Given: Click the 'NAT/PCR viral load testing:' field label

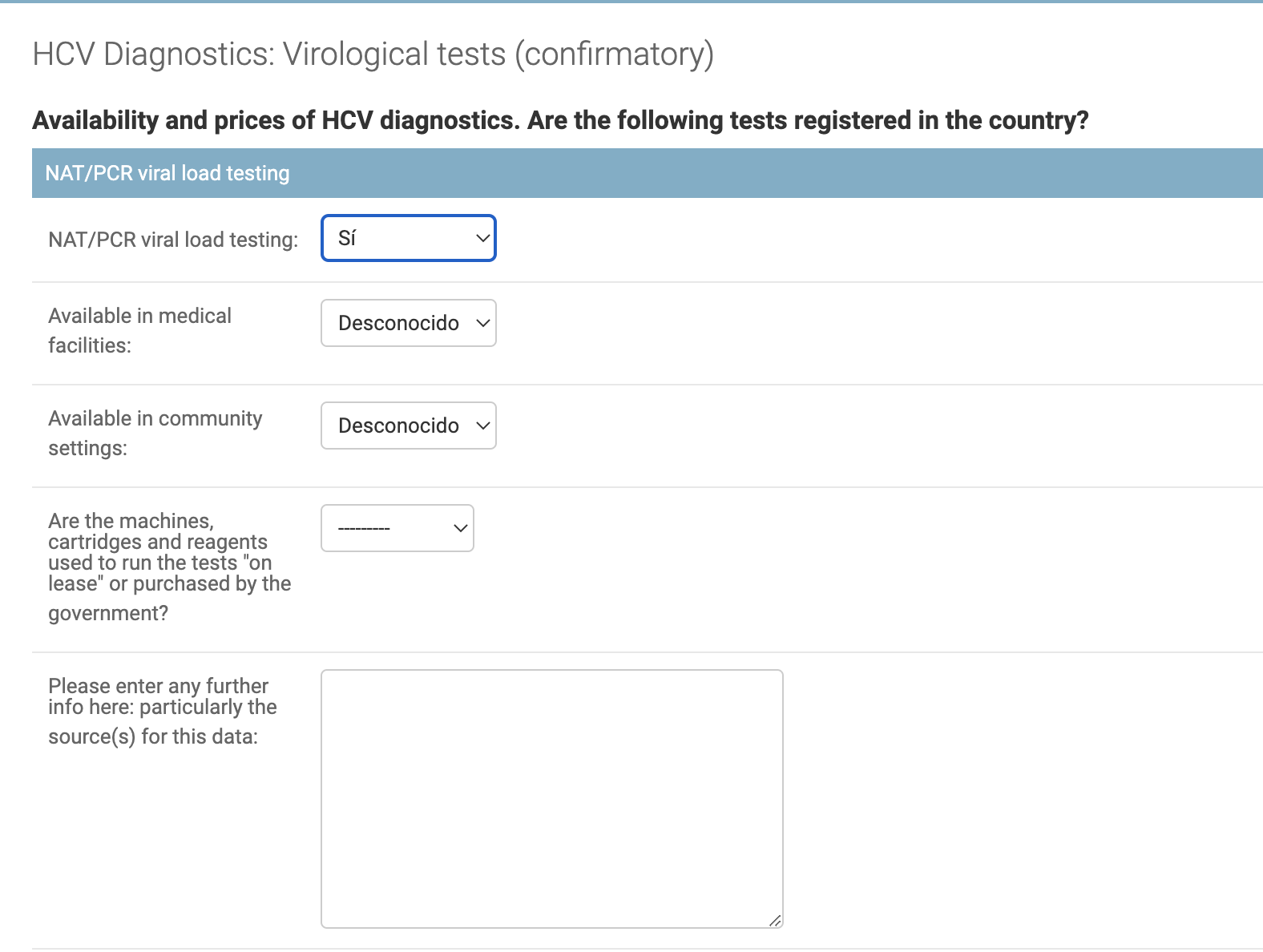Looking at the screenshot, I should (x=173, y=240).
